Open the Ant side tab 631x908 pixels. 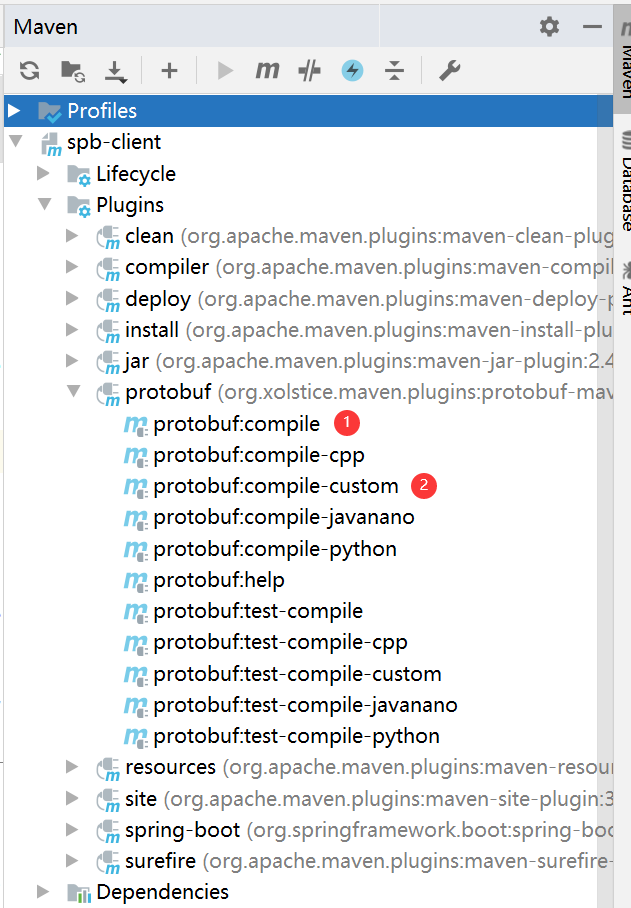(625, 288)
